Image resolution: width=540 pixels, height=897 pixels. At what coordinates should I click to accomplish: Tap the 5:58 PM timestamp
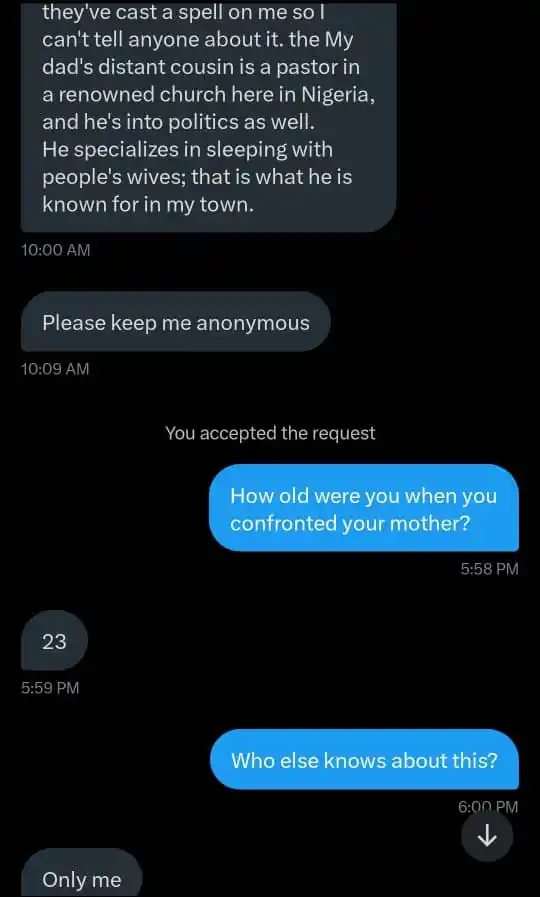(x=489, y=569)
